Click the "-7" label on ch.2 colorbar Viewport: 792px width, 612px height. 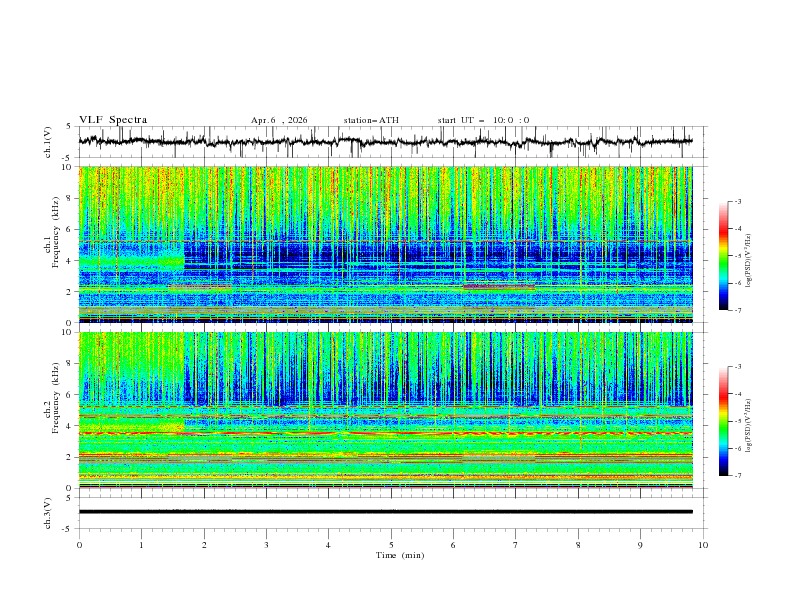click(x=738, y=475)
